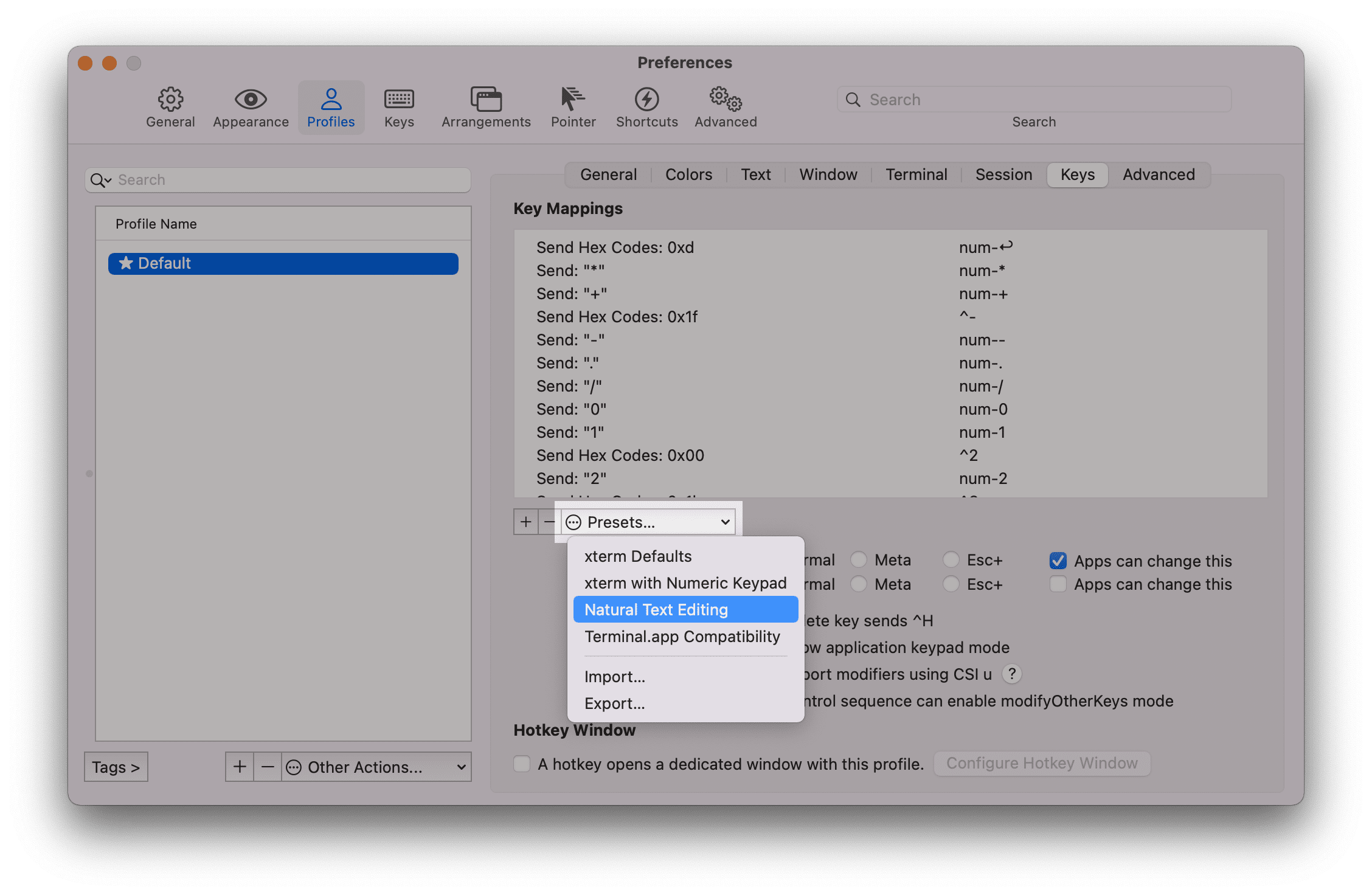
Task: Add a new key mapping with plus
Action: (526, 522)
